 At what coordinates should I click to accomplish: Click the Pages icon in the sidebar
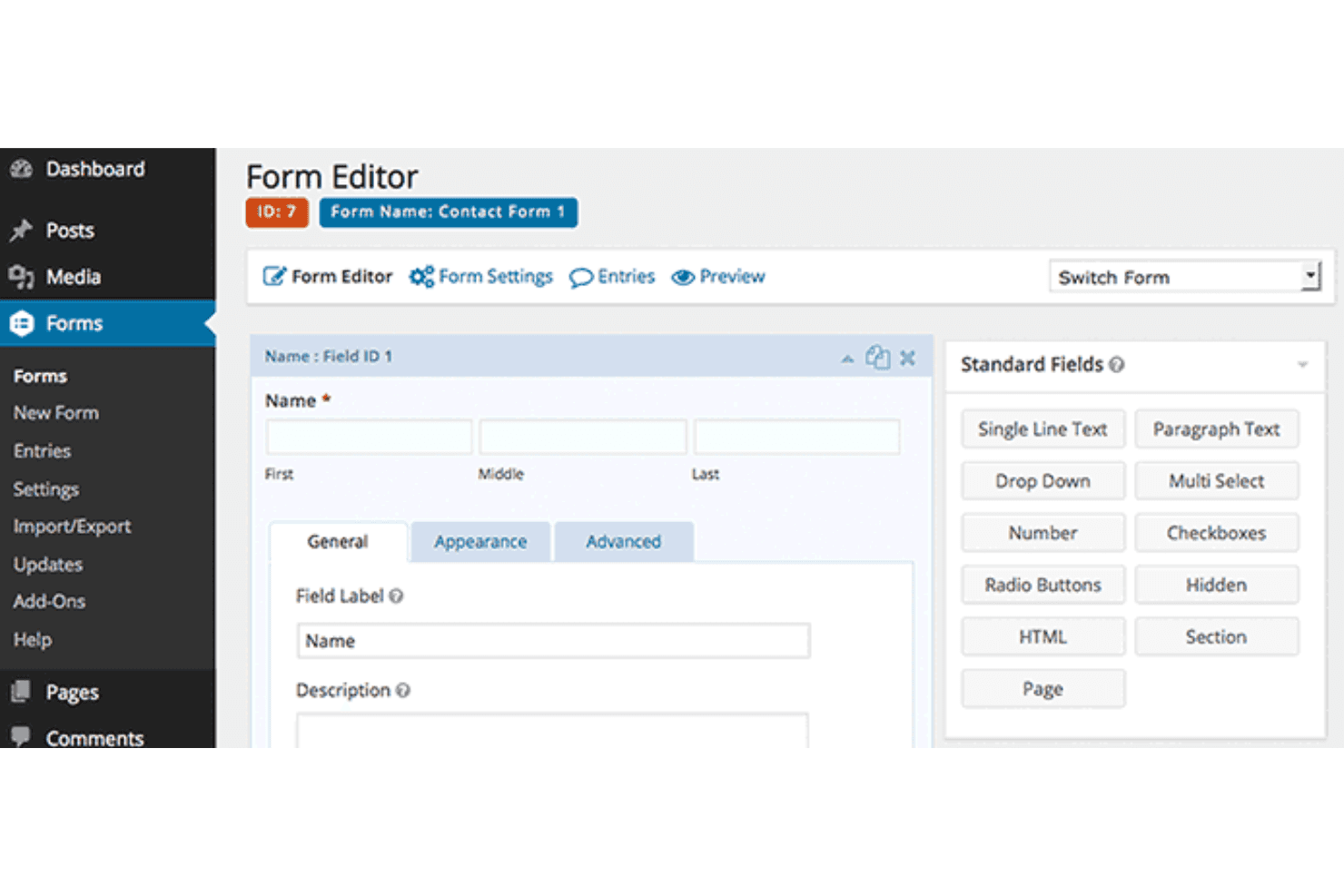click(x=21, y=692)
